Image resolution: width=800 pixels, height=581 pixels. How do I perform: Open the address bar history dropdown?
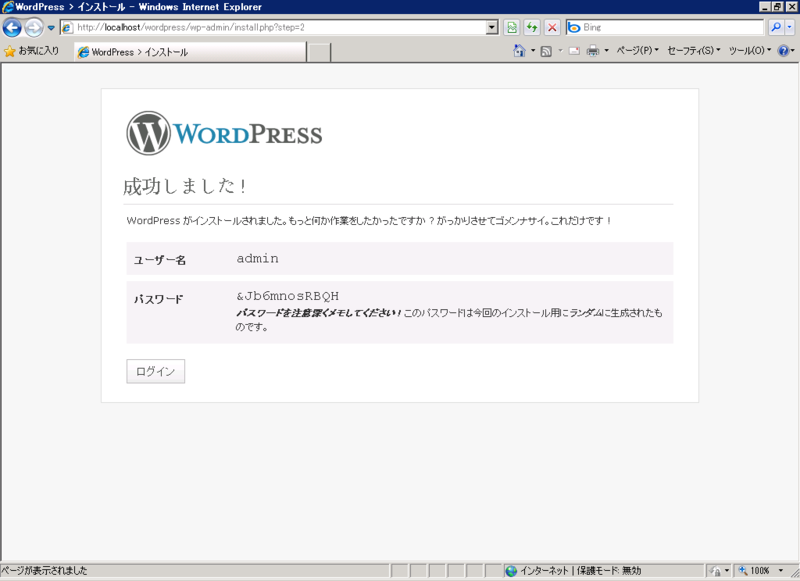tap(492, 27)
